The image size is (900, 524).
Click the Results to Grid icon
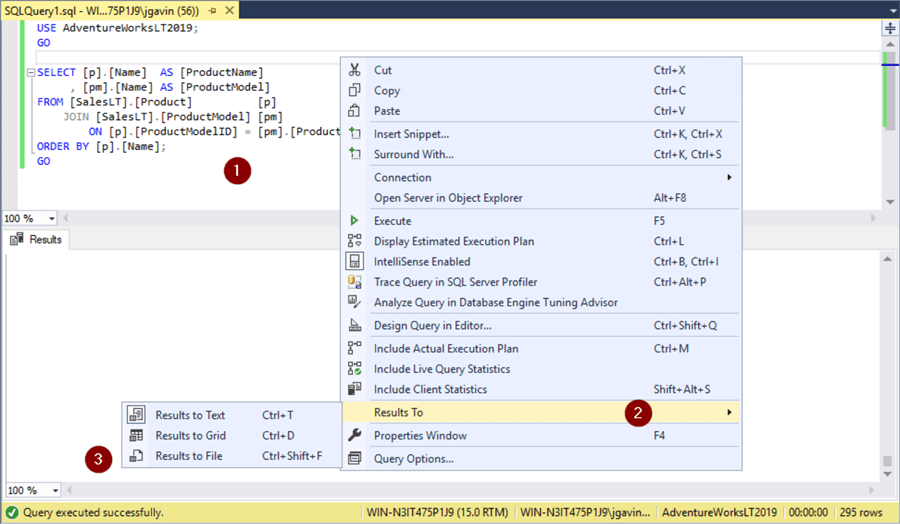[136, 436]
